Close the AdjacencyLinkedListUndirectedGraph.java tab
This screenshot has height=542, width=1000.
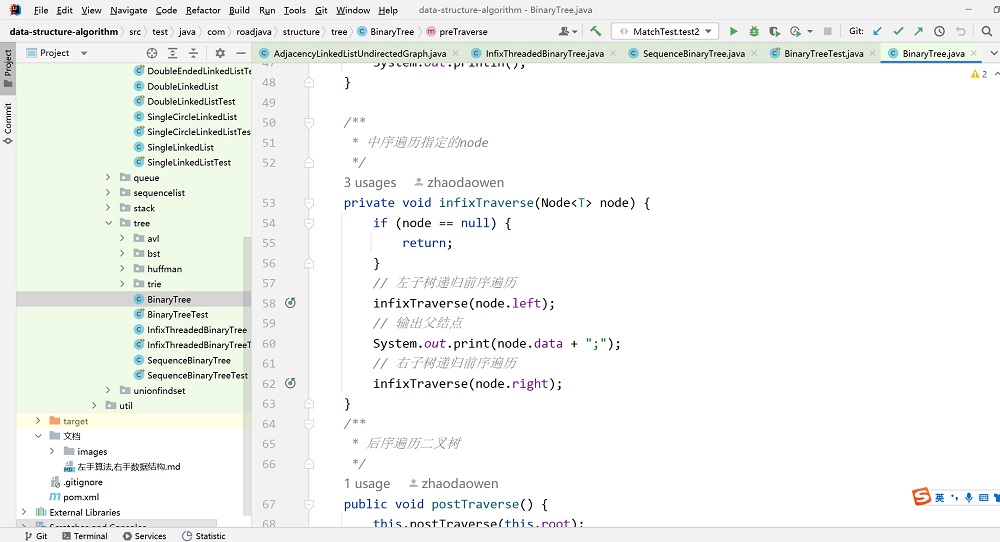click(x=455, y=54)
